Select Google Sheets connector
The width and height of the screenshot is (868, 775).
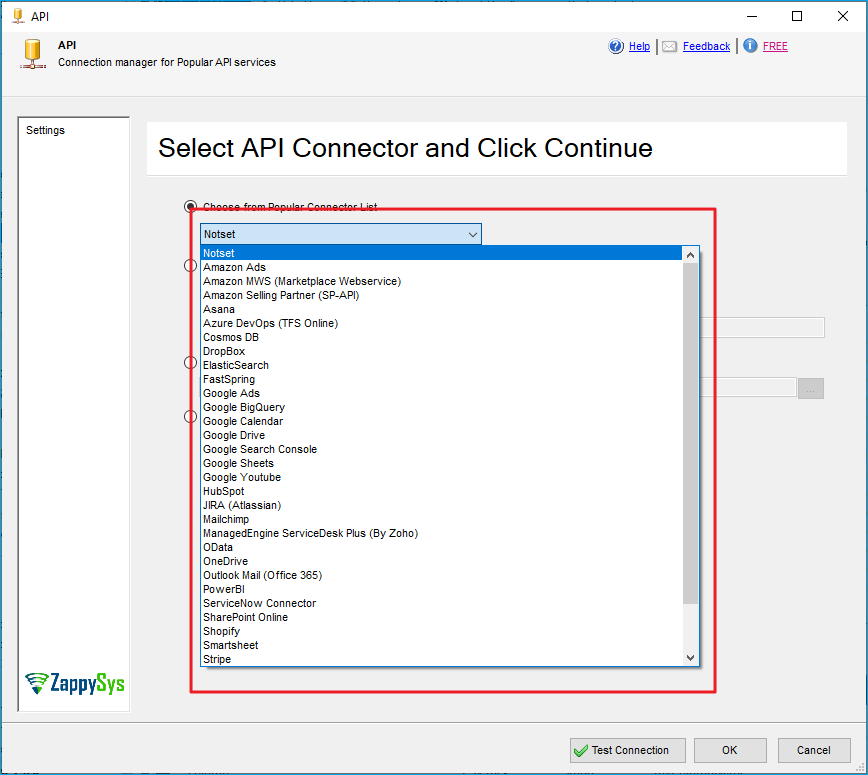pos(441,463)
